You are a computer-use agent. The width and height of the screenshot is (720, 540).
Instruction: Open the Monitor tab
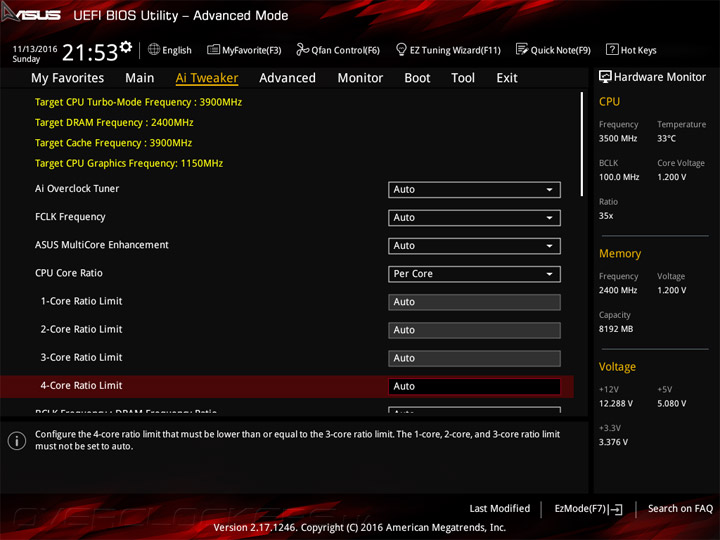[x=360, y=78]
